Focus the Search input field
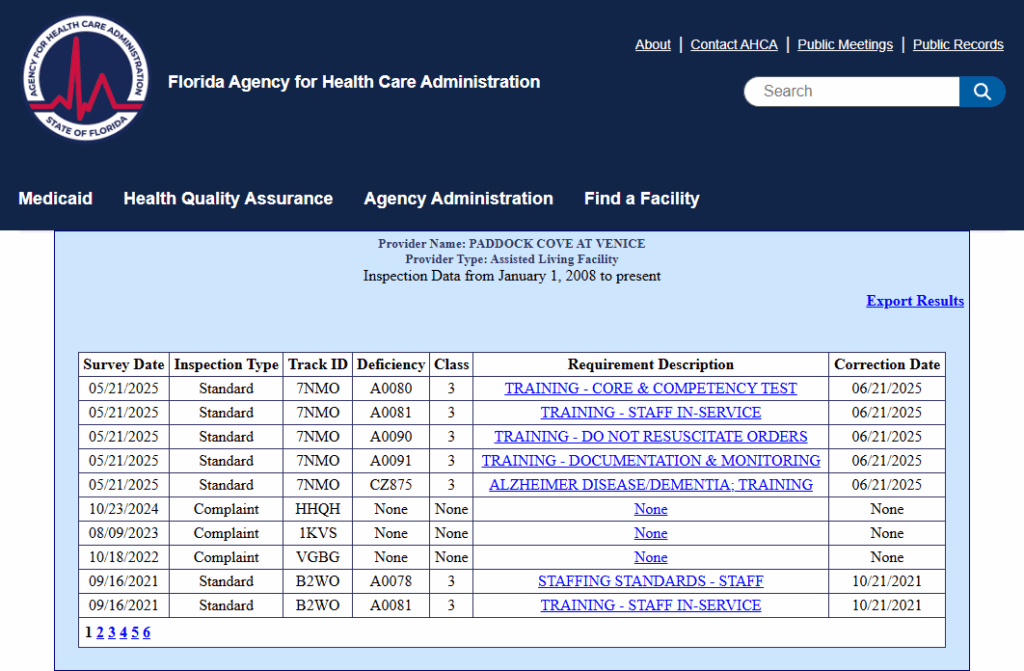Image resolution: width=1024 pixels, height=671 pixels. click(852, 91)
